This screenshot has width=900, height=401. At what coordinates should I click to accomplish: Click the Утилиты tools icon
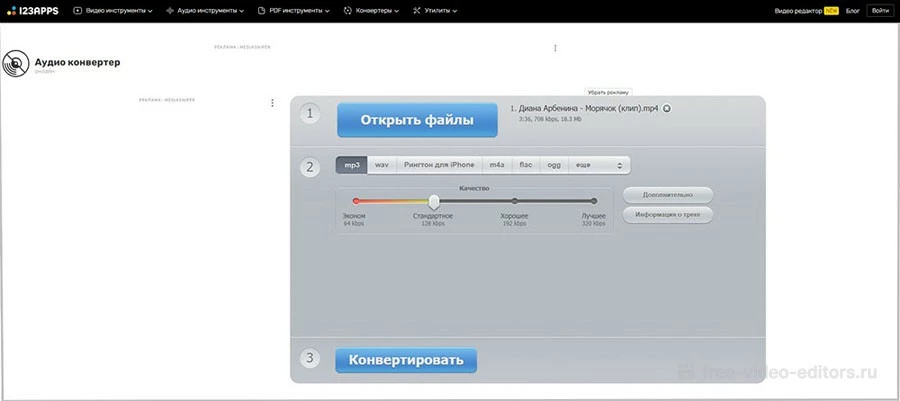point(417,11)
